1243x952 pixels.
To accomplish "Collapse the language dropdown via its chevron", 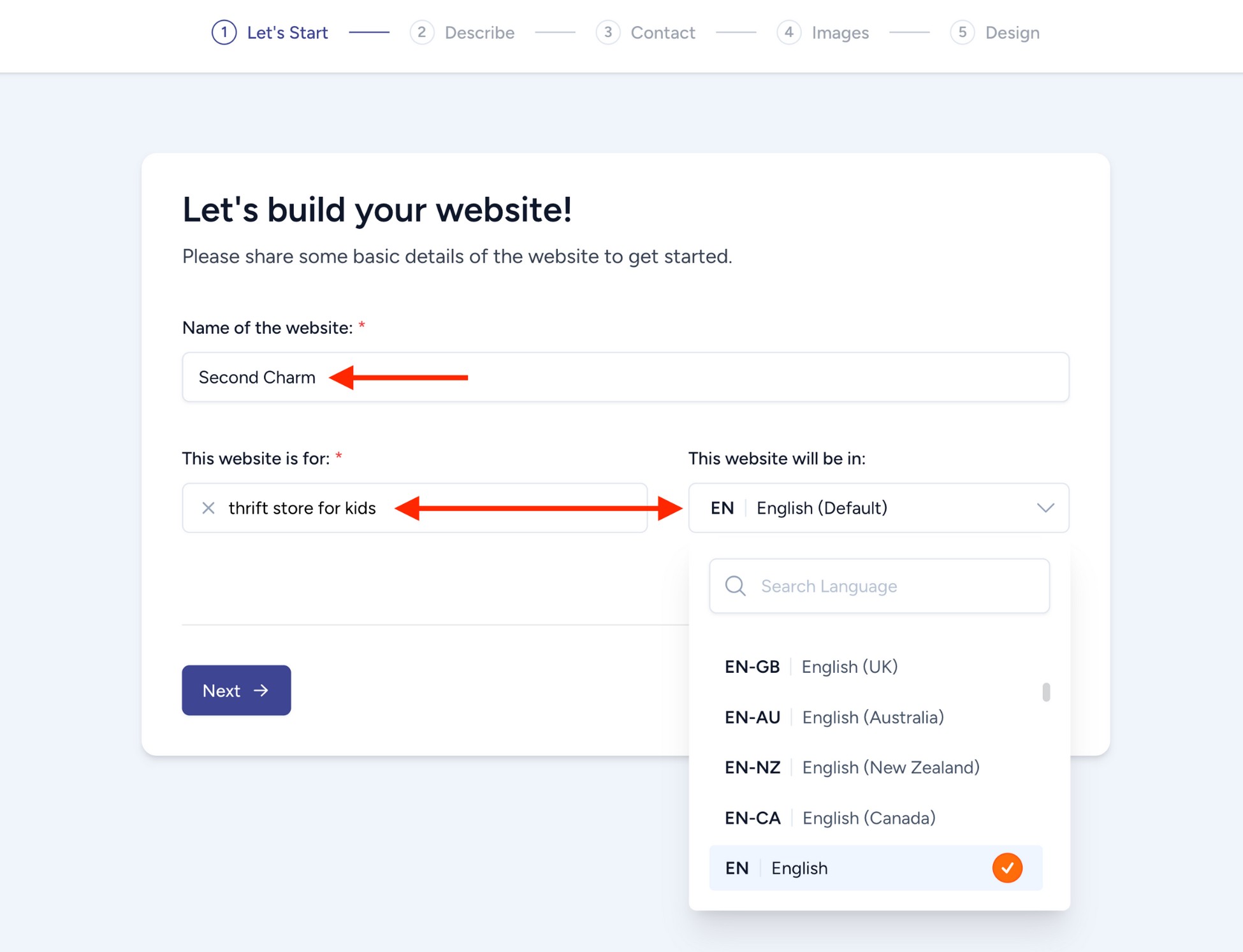I will click(x=1045, y=508).
